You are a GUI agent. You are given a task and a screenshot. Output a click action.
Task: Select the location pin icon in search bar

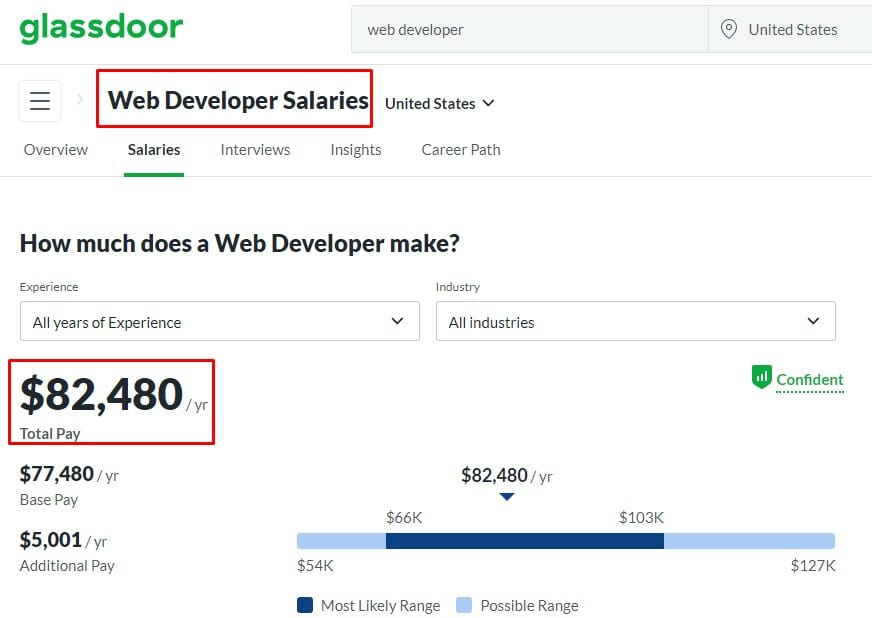click(x=729, y=29)
